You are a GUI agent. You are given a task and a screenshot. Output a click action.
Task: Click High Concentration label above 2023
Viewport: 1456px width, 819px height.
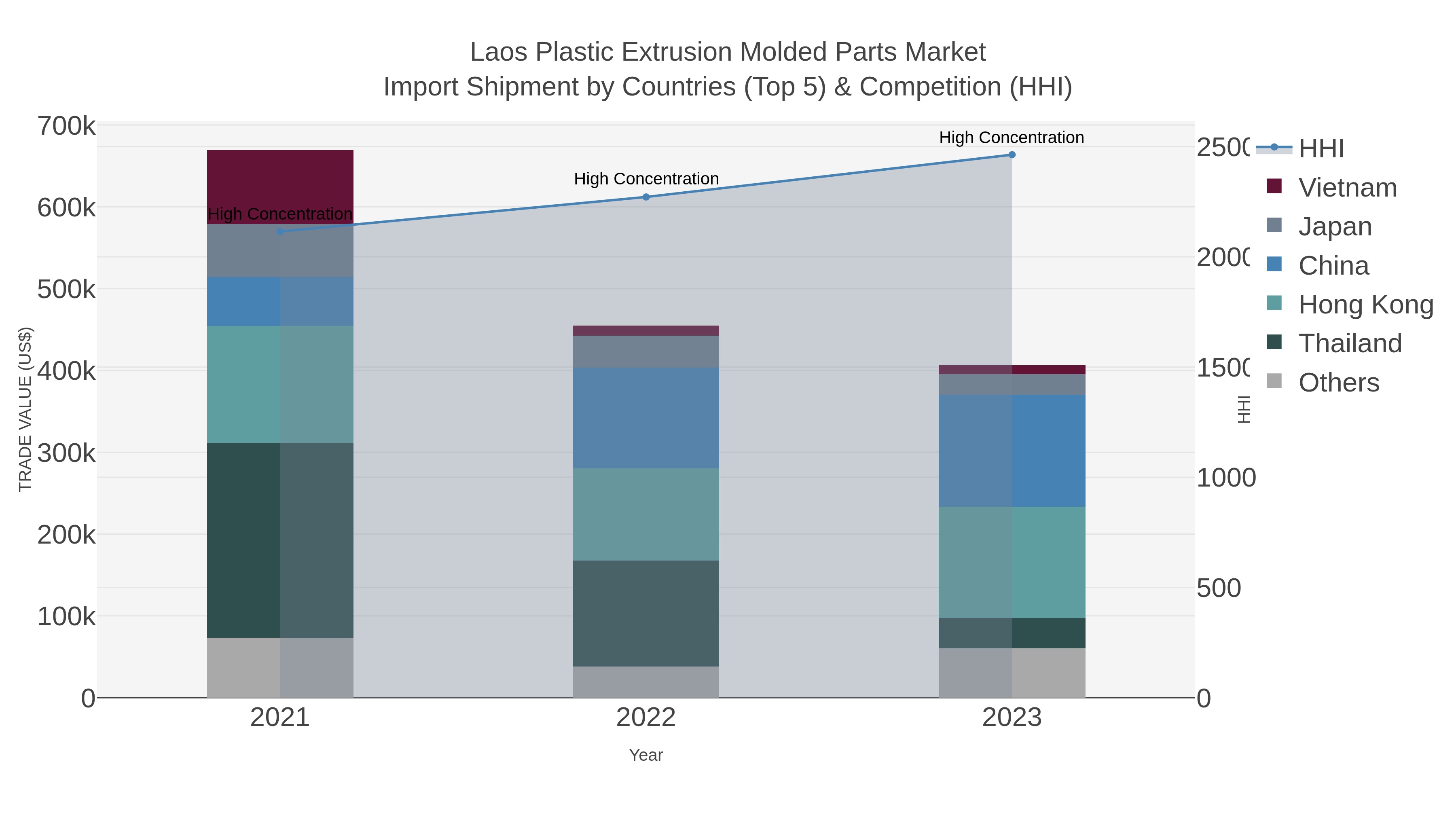click(x=1012, y=138)
